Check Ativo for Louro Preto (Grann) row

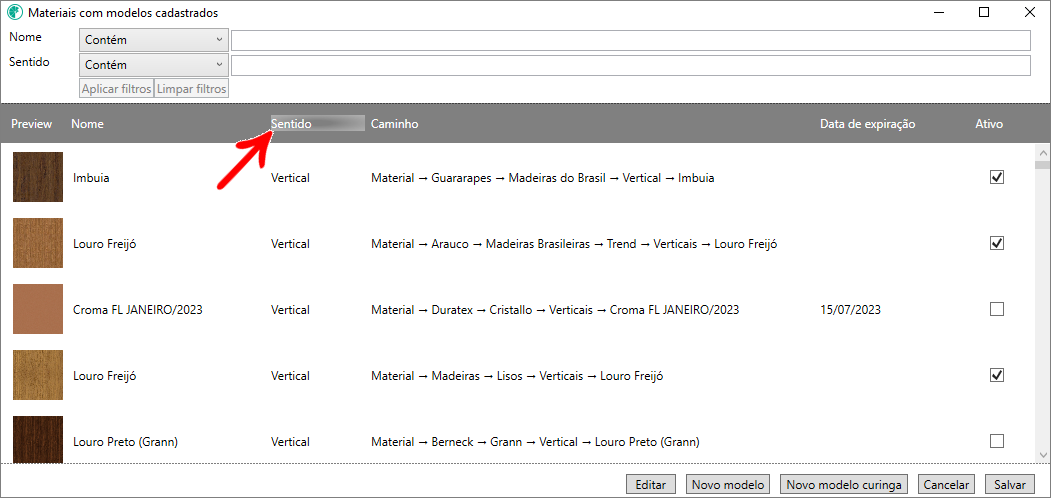coord(997,441)
